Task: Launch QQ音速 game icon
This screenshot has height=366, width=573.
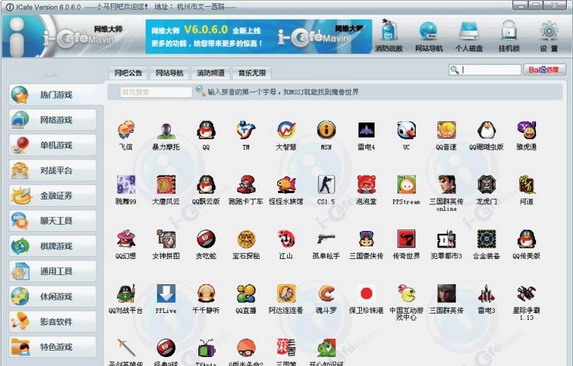Action: point(446,130)
